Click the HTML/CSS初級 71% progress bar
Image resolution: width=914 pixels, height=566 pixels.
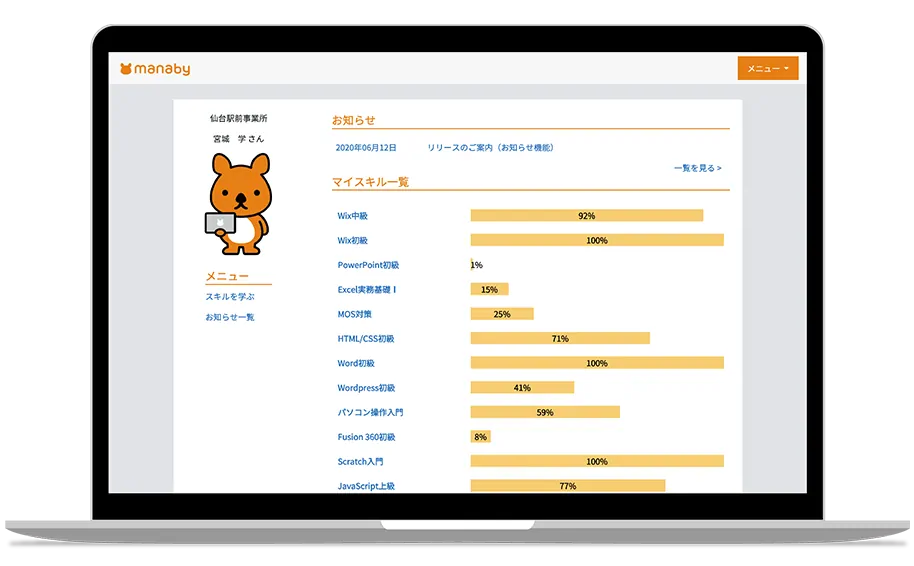pos(560,339)
